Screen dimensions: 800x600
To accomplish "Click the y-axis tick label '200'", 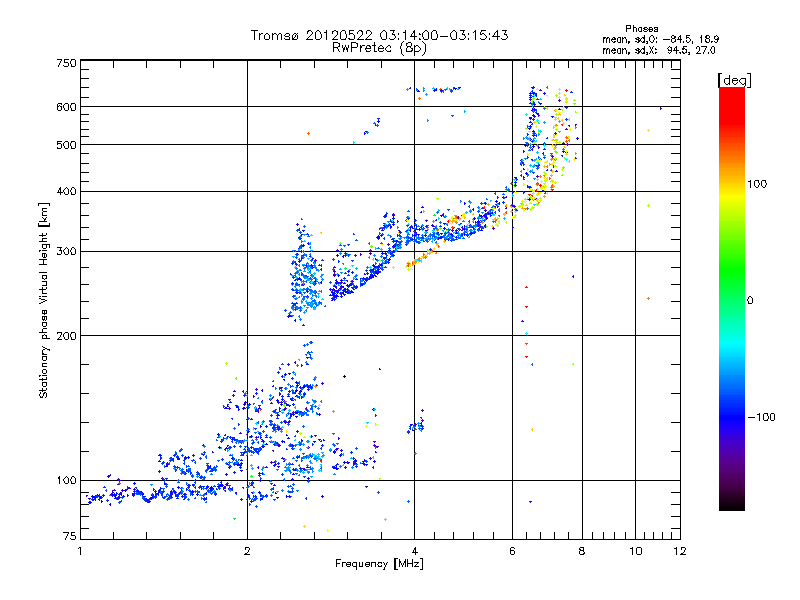I will click(67, 336).
